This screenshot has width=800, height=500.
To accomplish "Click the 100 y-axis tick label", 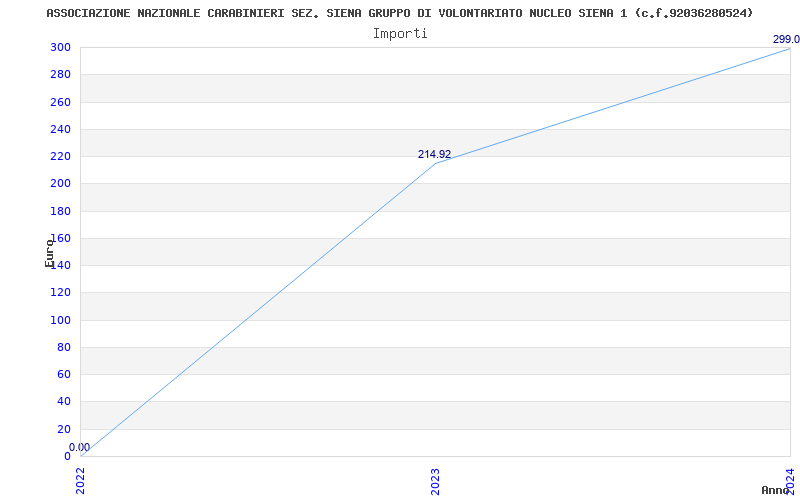I will click(x=60, y=320).
